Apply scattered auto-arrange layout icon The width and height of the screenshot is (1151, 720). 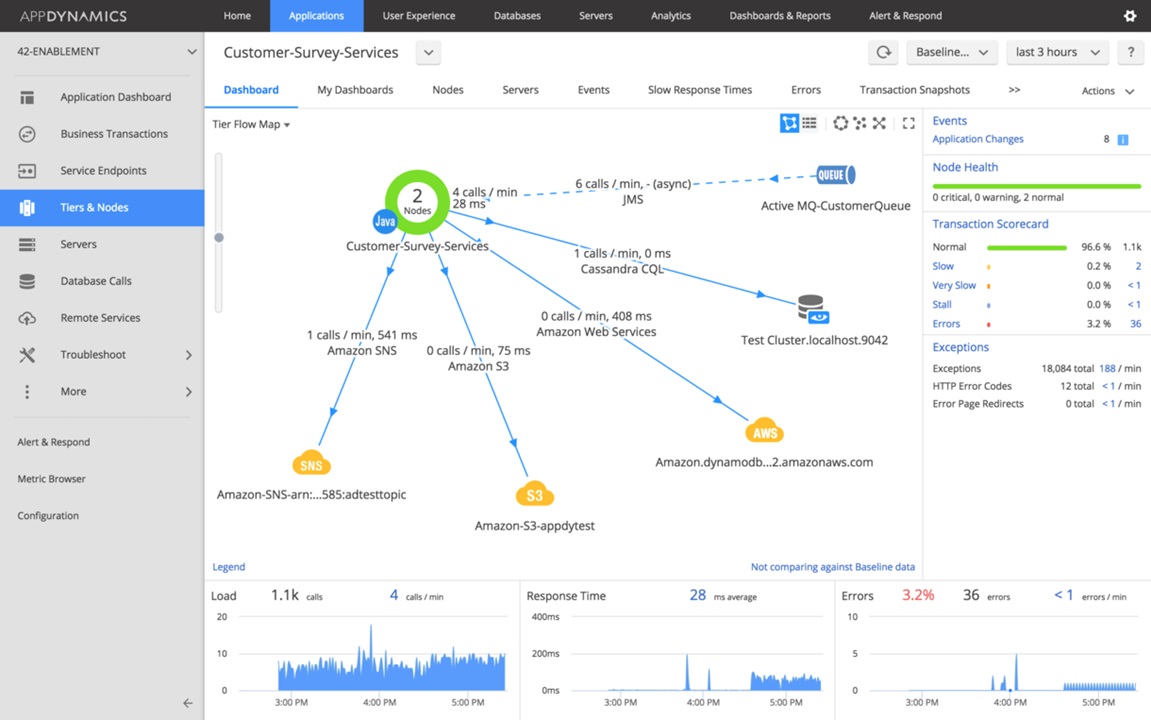click(860, 123)
